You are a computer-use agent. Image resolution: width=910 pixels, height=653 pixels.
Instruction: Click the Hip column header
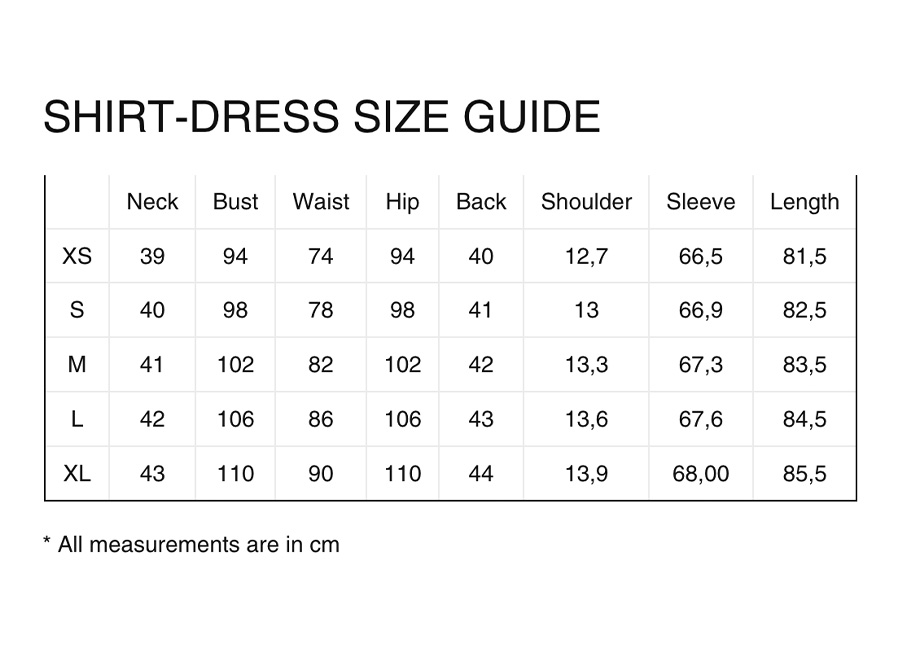[402, 203]
